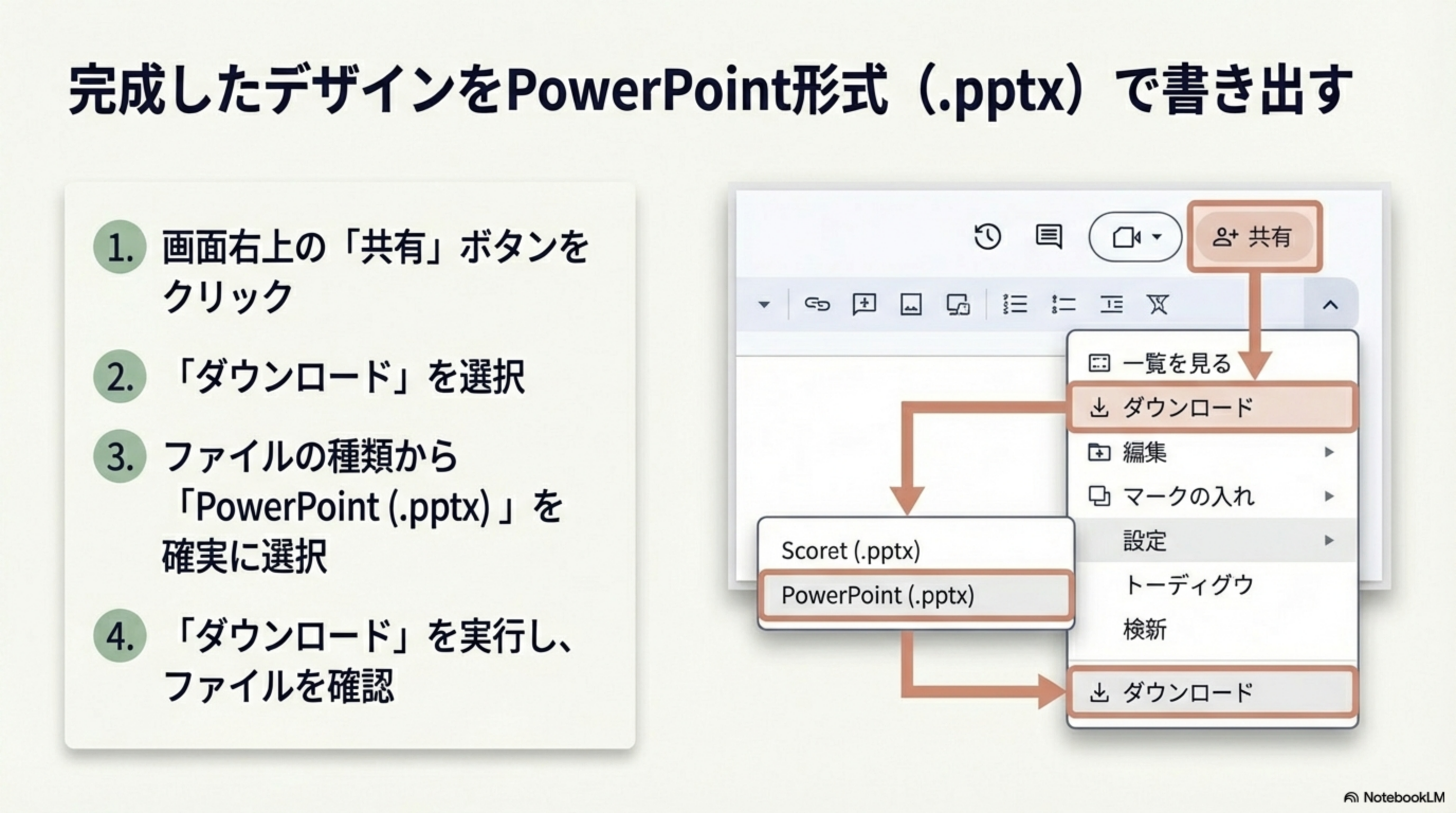Click the add comment icon
The height and width of the screenshot is (813, 1456).
pyautogui.click(x=864, y=305)
